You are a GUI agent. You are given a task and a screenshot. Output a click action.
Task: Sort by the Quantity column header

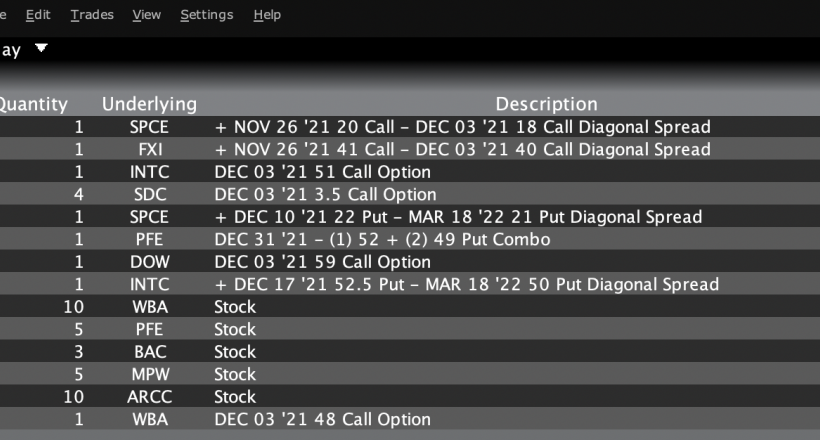pos(33,104)
